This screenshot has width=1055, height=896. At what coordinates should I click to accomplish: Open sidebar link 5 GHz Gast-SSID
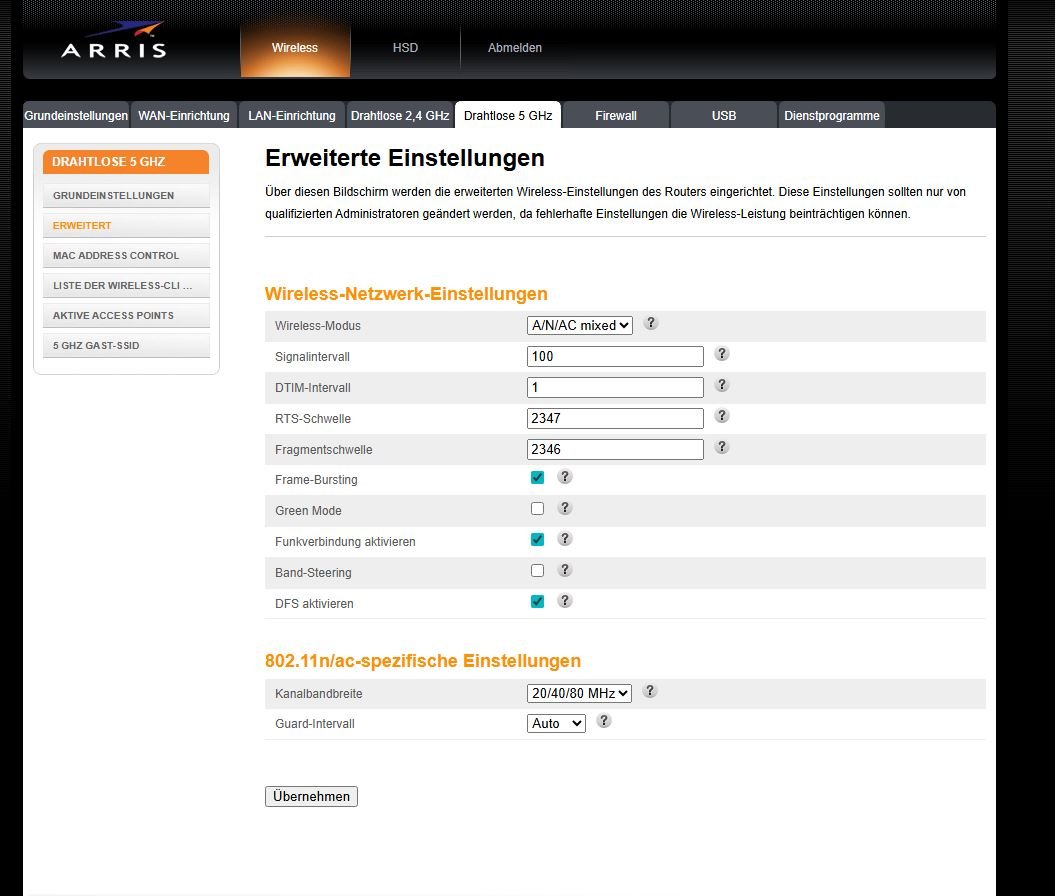pos(126,346)
